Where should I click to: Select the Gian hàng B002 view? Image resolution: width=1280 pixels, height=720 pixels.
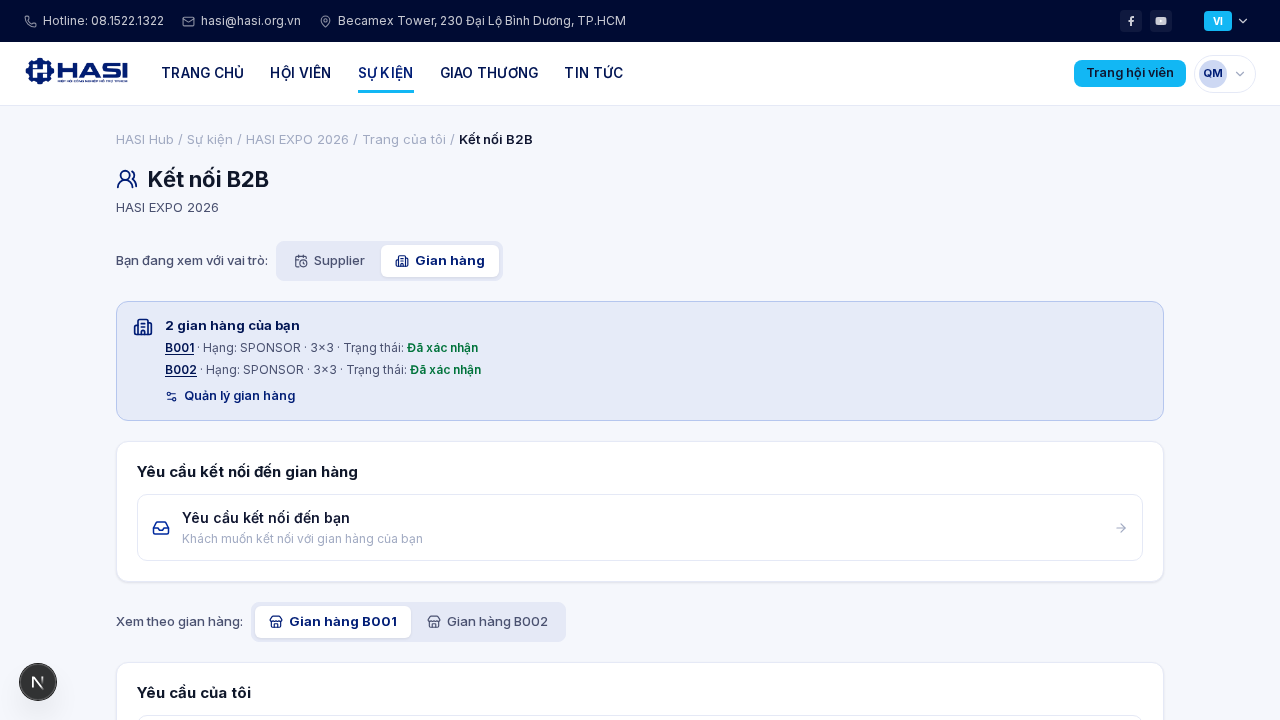(x=487, y=622)
